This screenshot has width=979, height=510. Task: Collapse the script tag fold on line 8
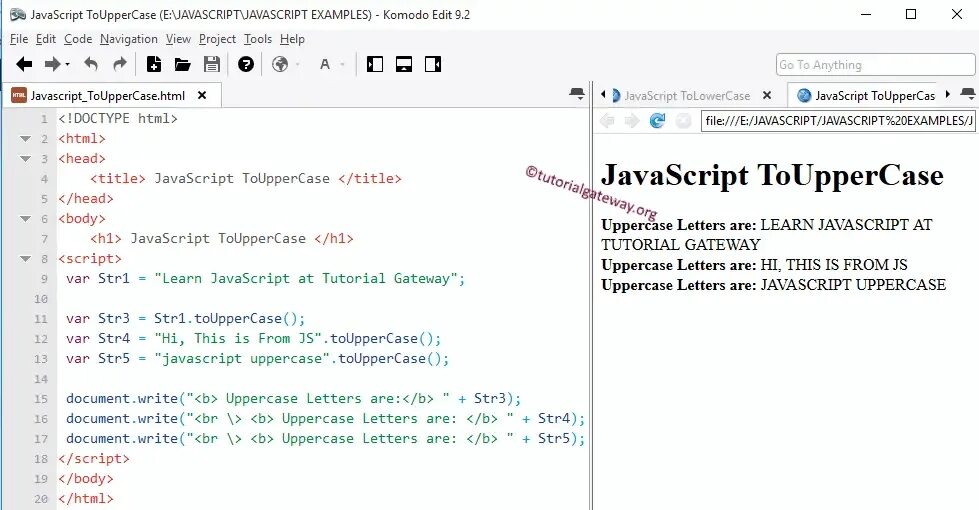point(25,258)
